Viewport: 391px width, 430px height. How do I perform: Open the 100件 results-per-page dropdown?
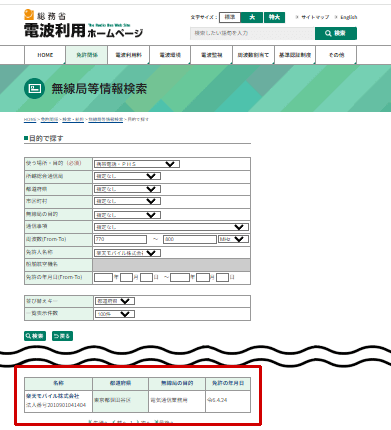[115, 314]
